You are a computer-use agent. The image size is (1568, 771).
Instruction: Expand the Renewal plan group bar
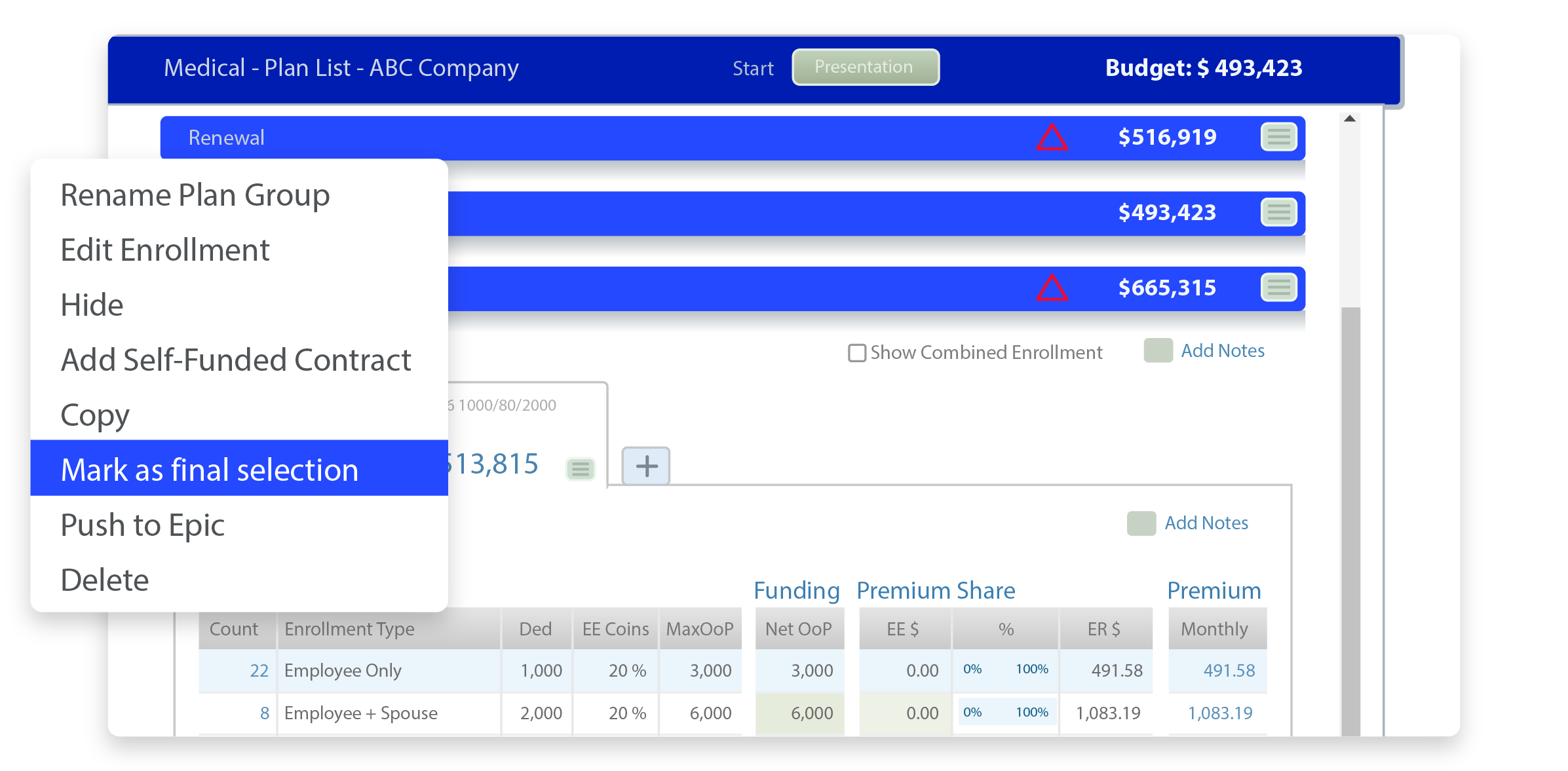tap(733, 138)
